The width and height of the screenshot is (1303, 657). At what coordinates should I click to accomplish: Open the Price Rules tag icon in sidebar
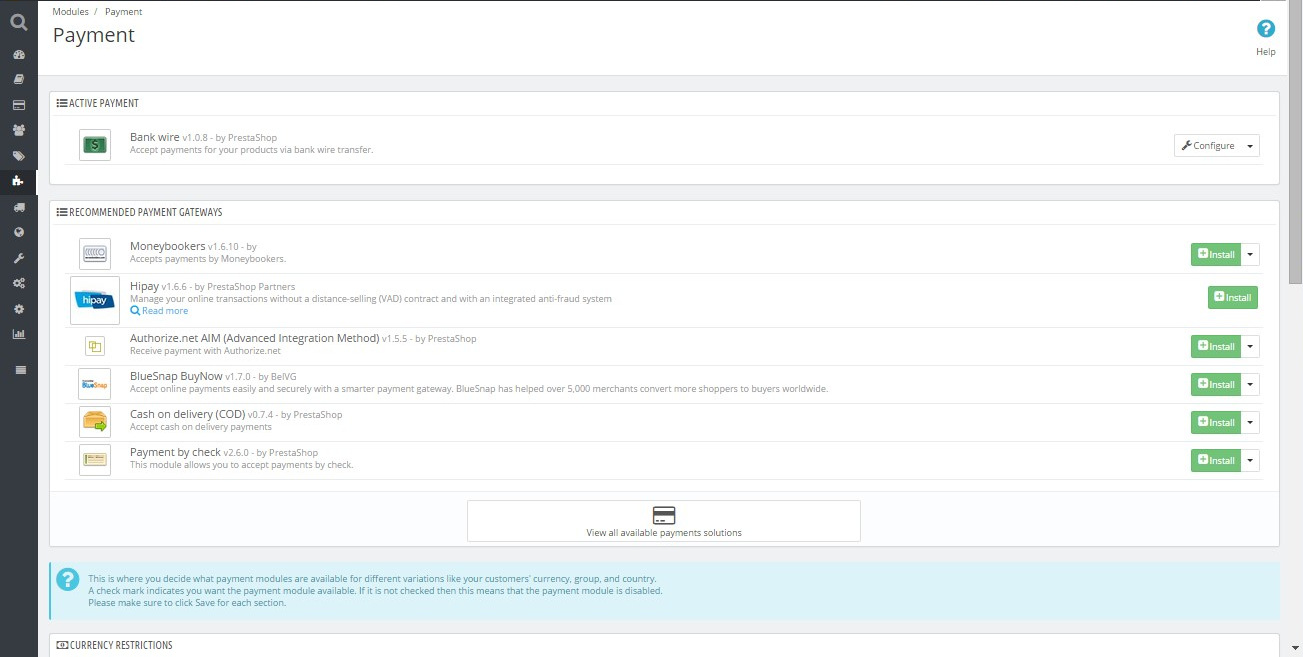coord(18,156)
